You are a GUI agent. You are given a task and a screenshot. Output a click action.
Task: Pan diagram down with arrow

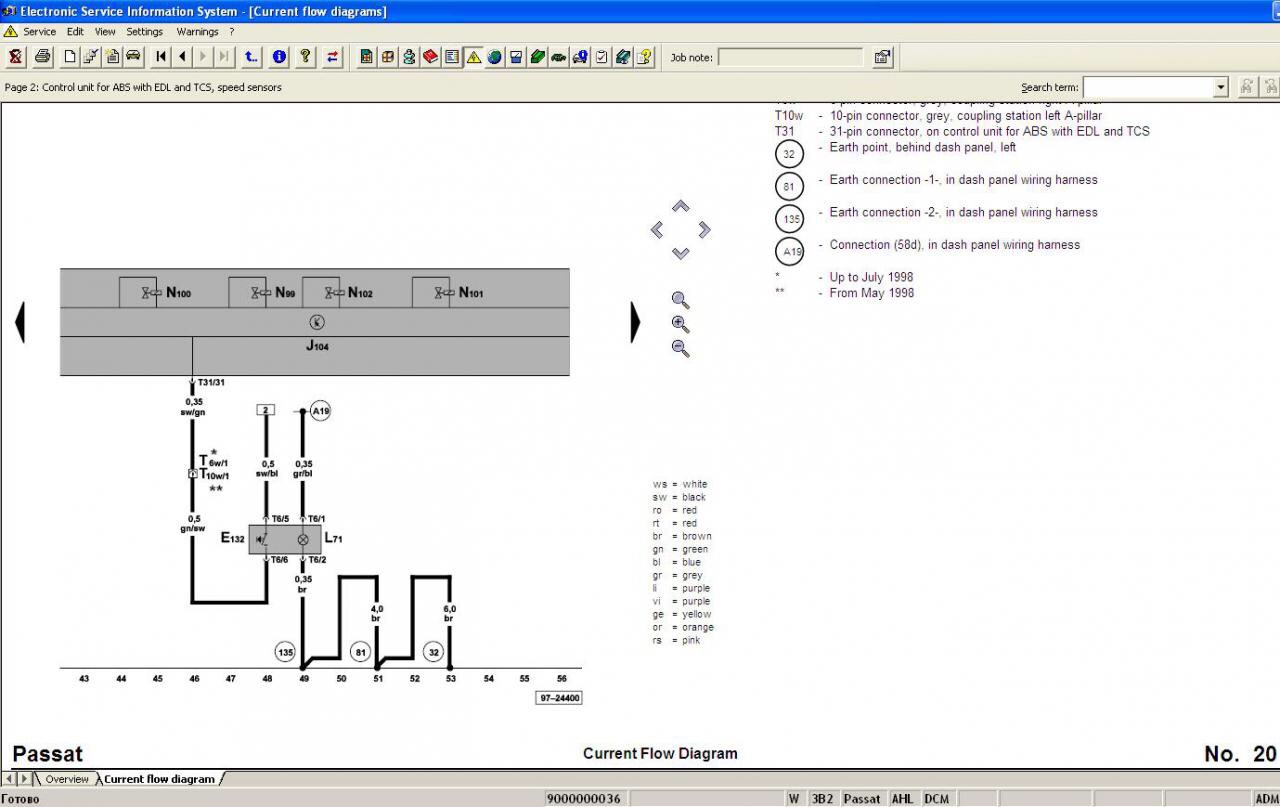click(x=680, y=254)
